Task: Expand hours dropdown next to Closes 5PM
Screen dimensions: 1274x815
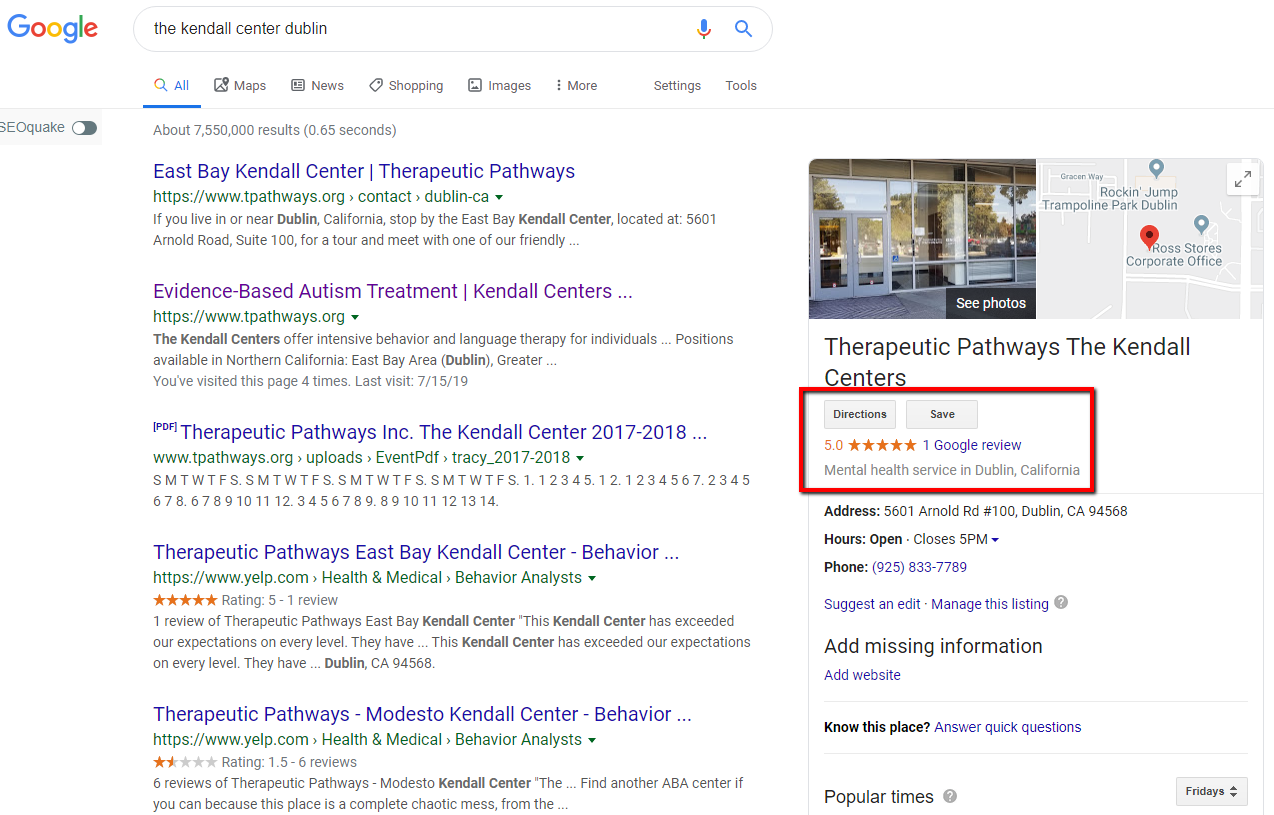Action: 995,540
